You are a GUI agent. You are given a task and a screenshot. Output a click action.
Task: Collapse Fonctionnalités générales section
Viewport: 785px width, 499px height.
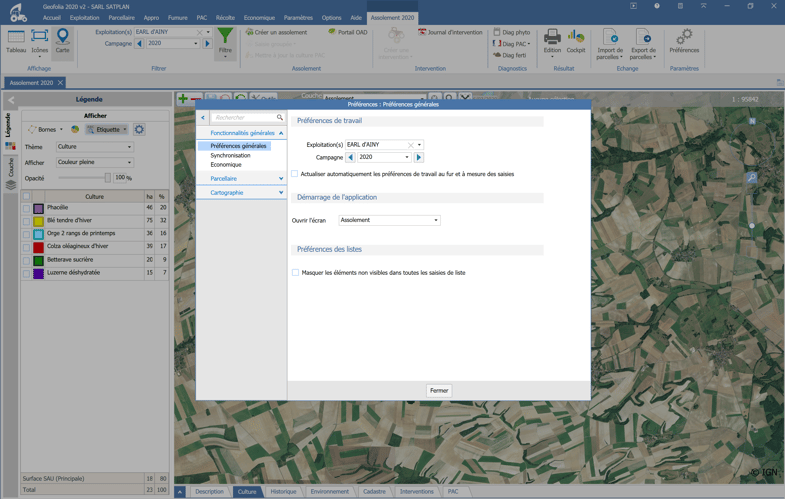coord(281,133)
